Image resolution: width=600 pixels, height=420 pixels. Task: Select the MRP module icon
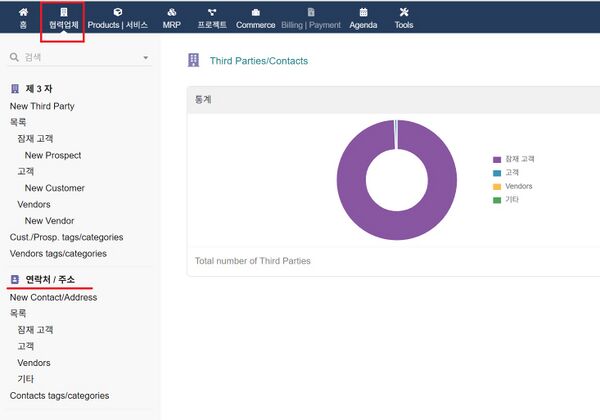(172, 12)
